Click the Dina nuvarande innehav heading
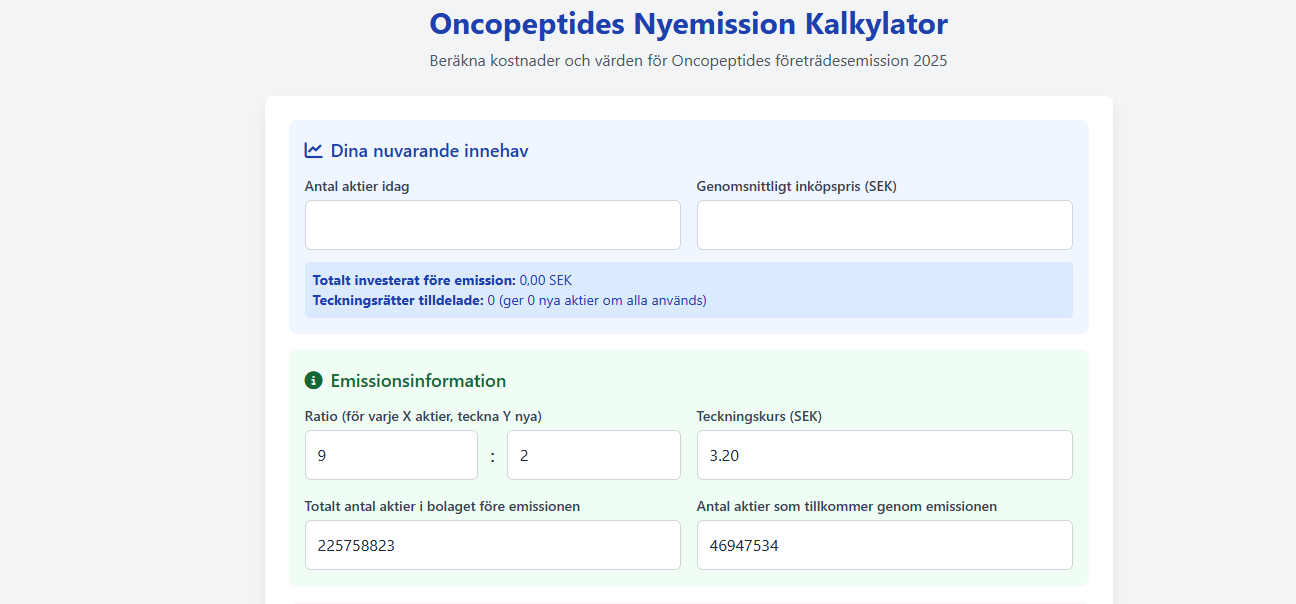The height and width of the screenshot is (604, 1296). coord(429,151)
